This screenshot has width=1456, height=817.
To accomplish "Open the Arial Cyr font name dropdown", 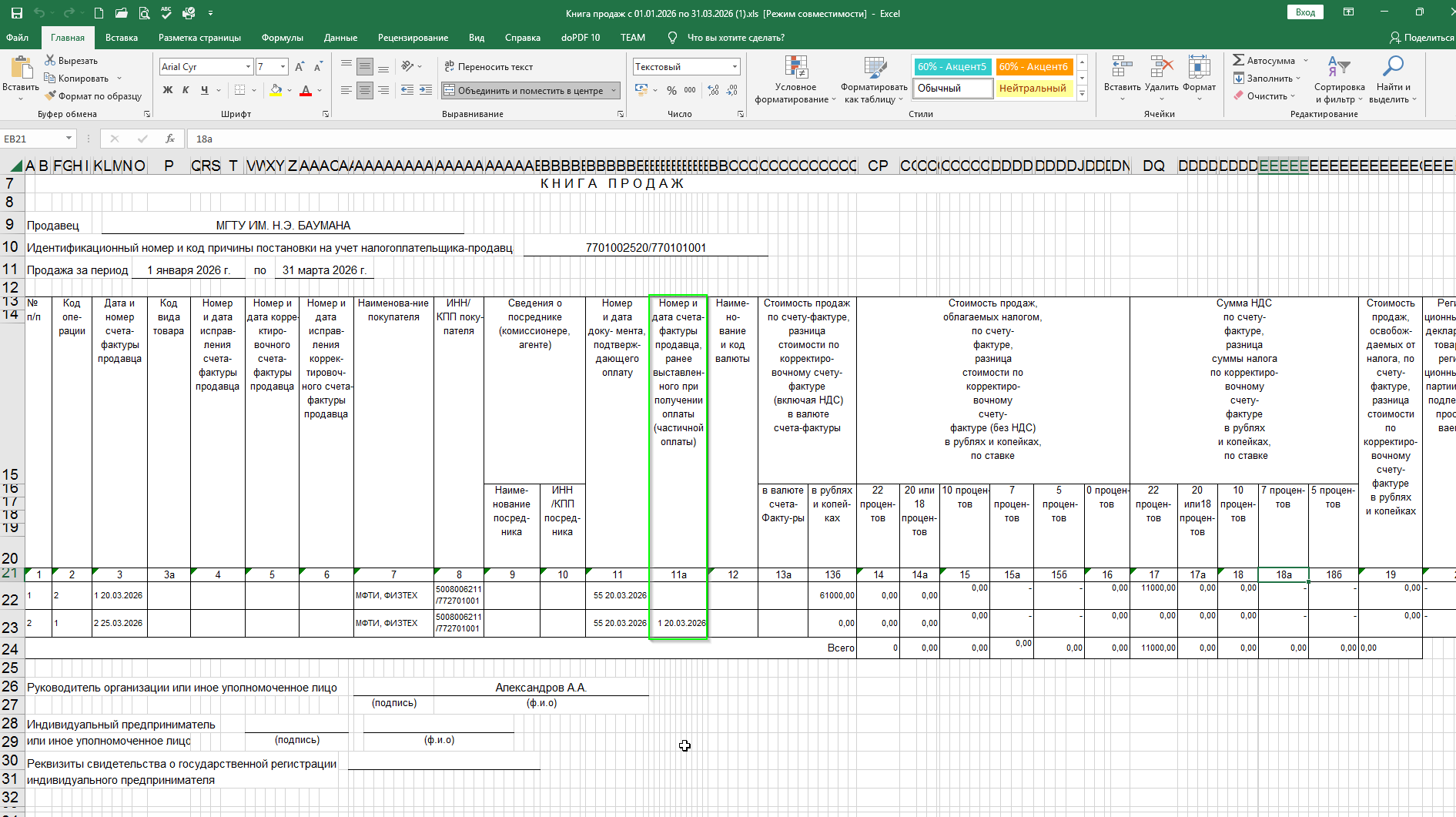I will tap(248, 67).
